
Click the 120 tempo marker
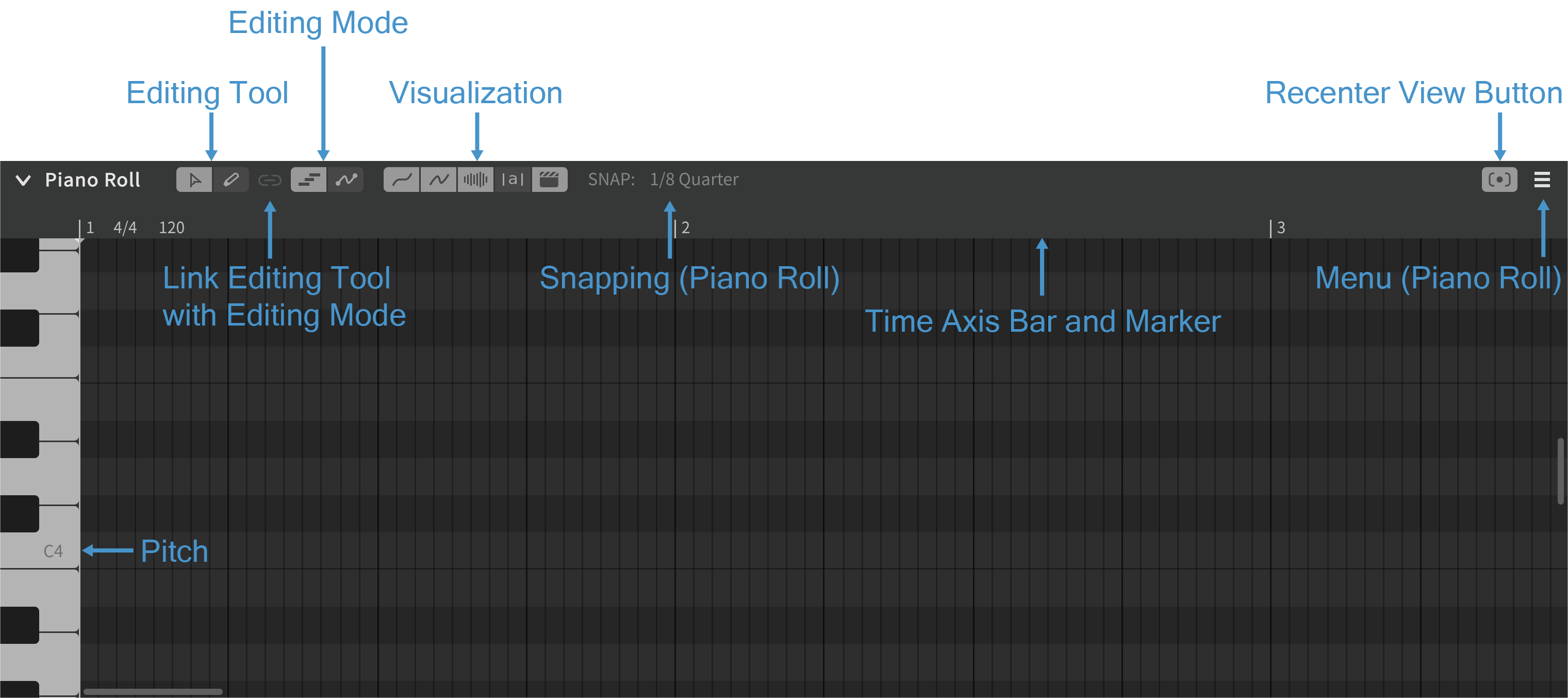pos(171,228)
